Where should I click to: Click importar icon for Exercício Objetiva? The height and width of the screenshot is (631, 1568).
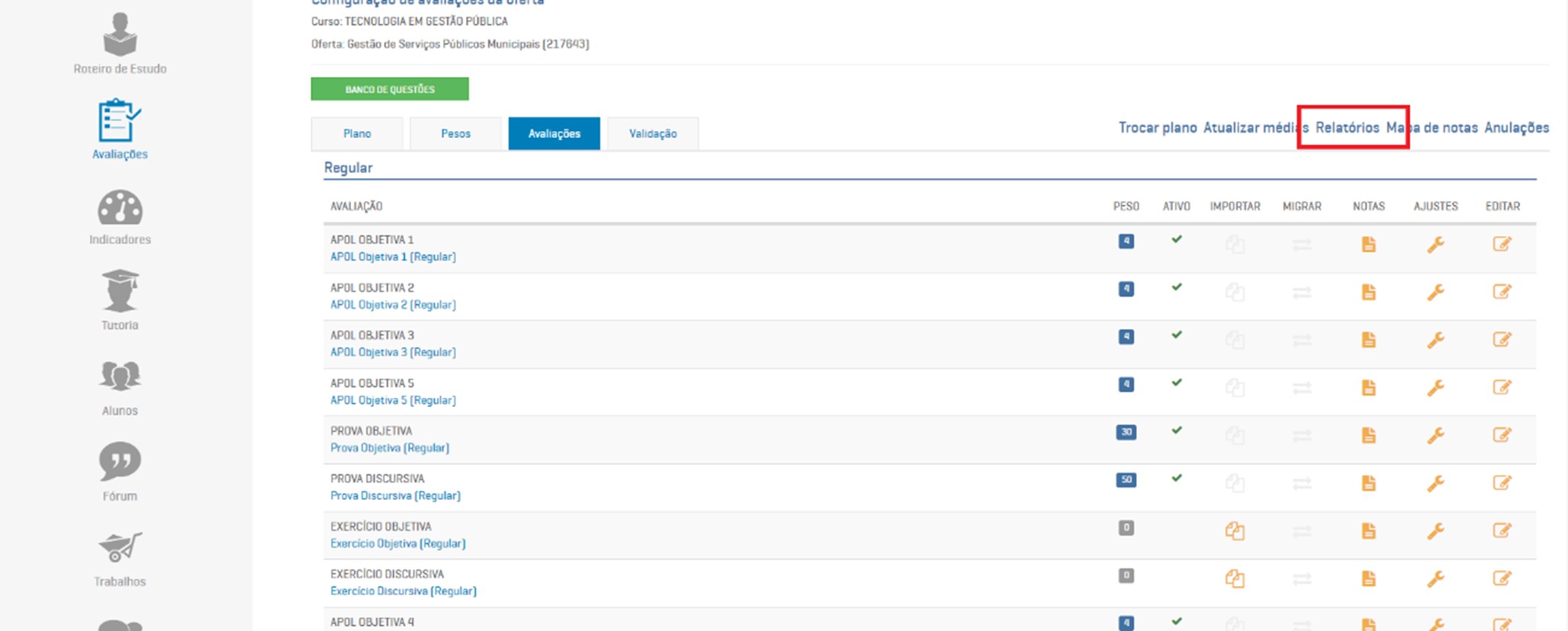(x=1234, y=531)
